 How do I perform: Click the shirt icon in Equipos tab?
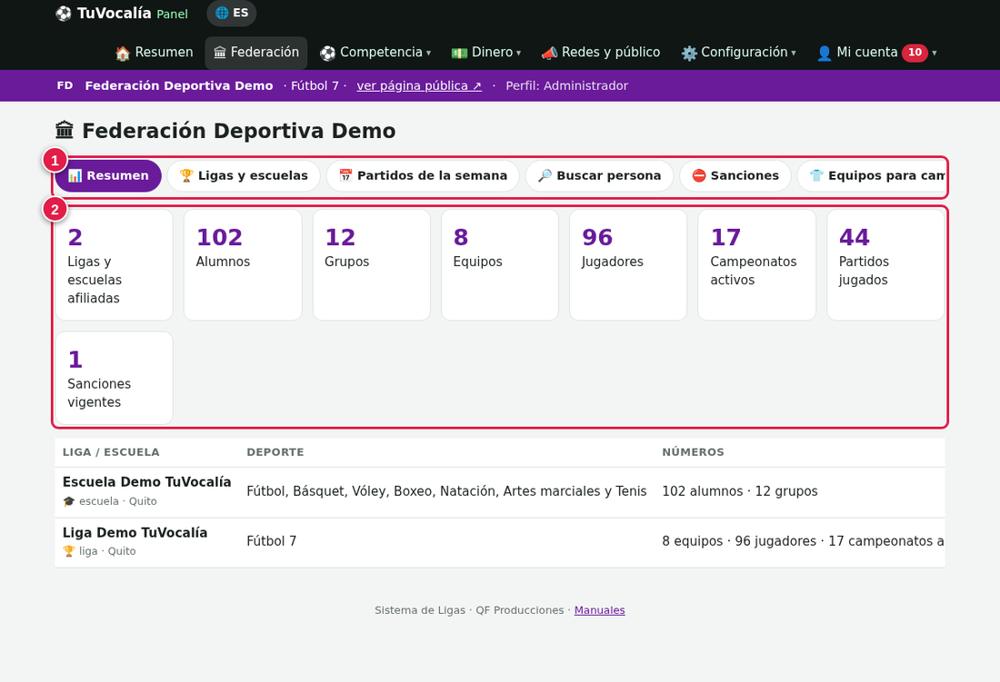[x=816, y=175]
